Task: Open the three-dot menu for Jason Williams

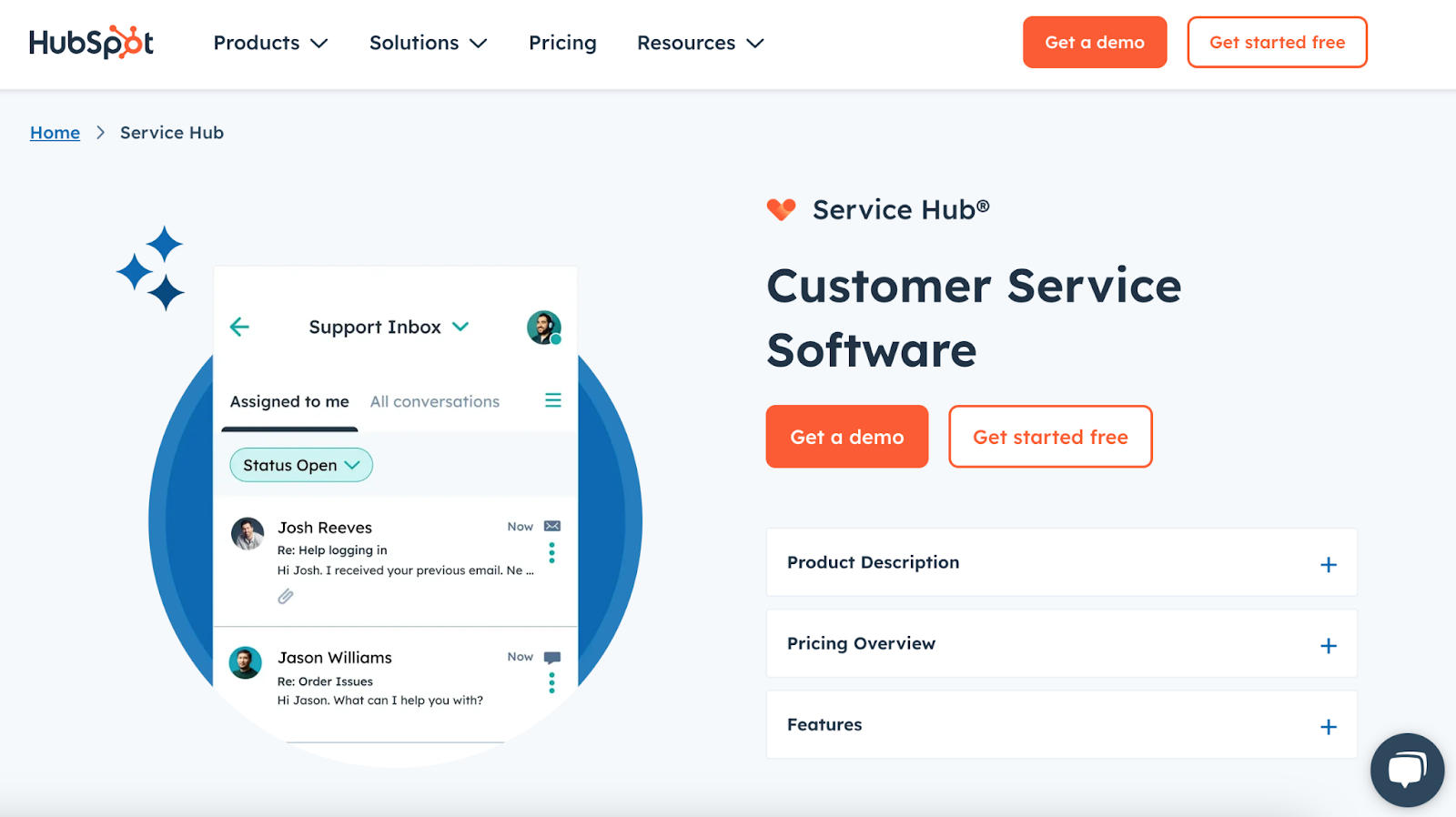Action: (x=551, y=682)
